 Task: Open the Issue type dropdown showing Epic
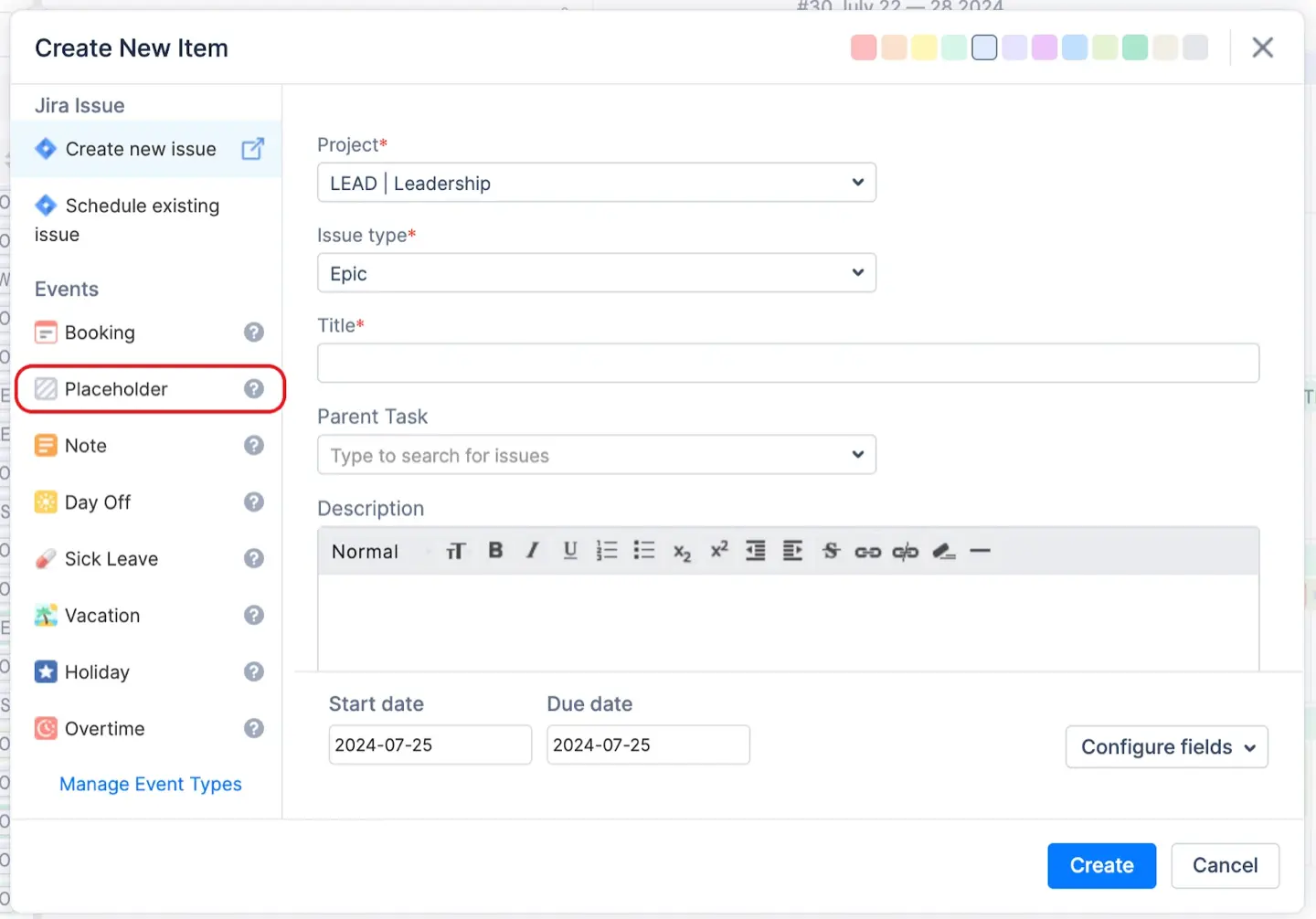coord(596,272)
